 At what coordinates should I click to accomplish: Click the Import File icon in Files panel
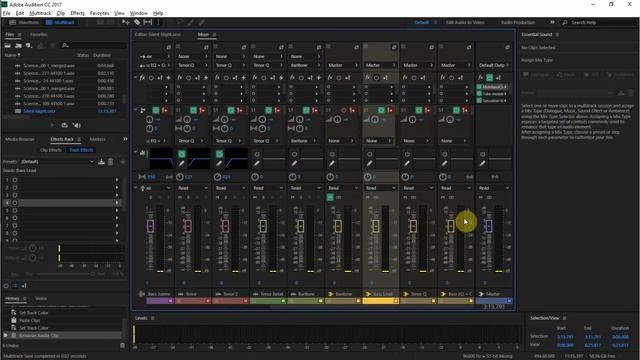coord(18,45)
